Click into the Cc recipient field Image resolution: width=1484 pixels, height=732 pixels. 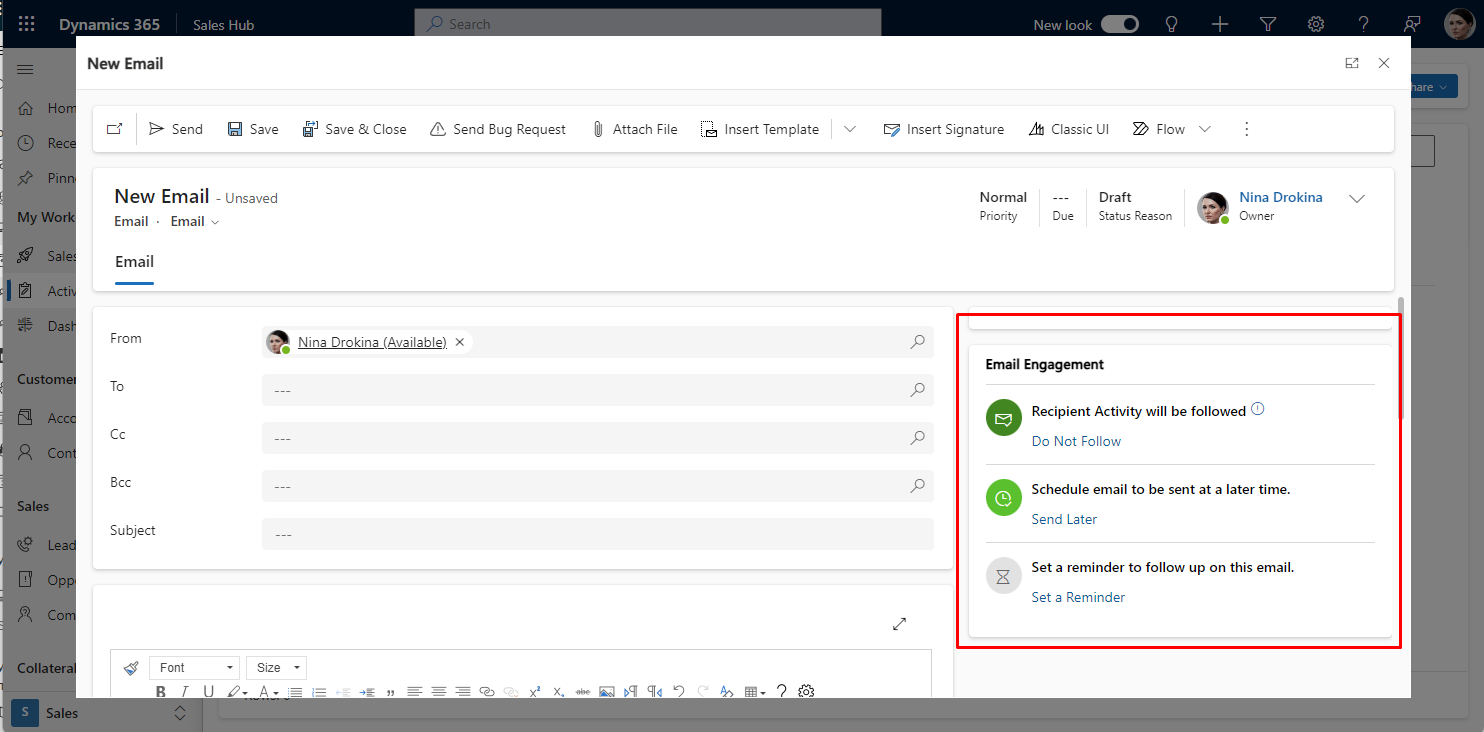click(x=598, y=438)
